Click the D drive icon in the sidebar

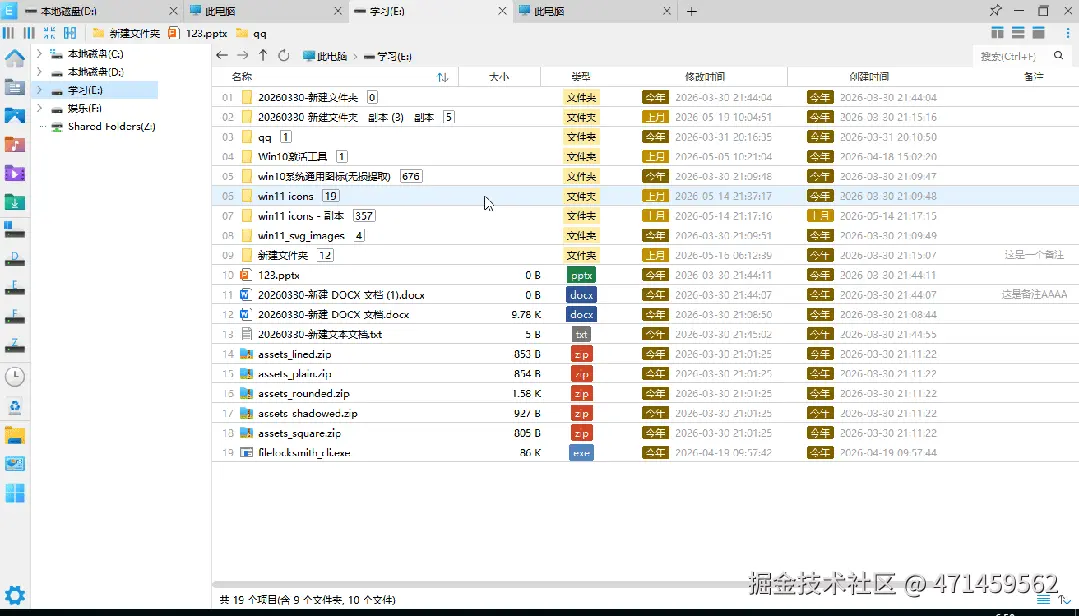click(x=14, y=259)
